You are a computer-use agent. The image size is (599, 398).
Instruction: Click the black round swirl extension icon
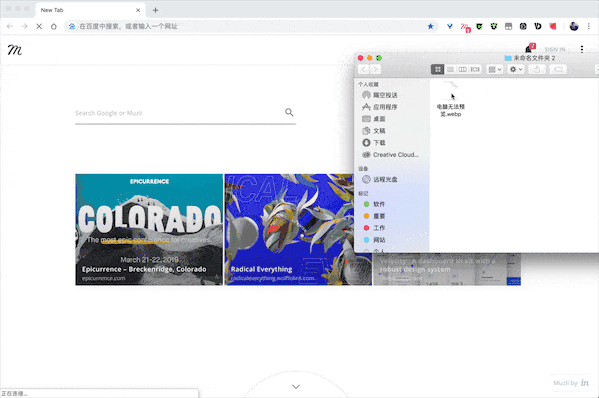(523, 26)
